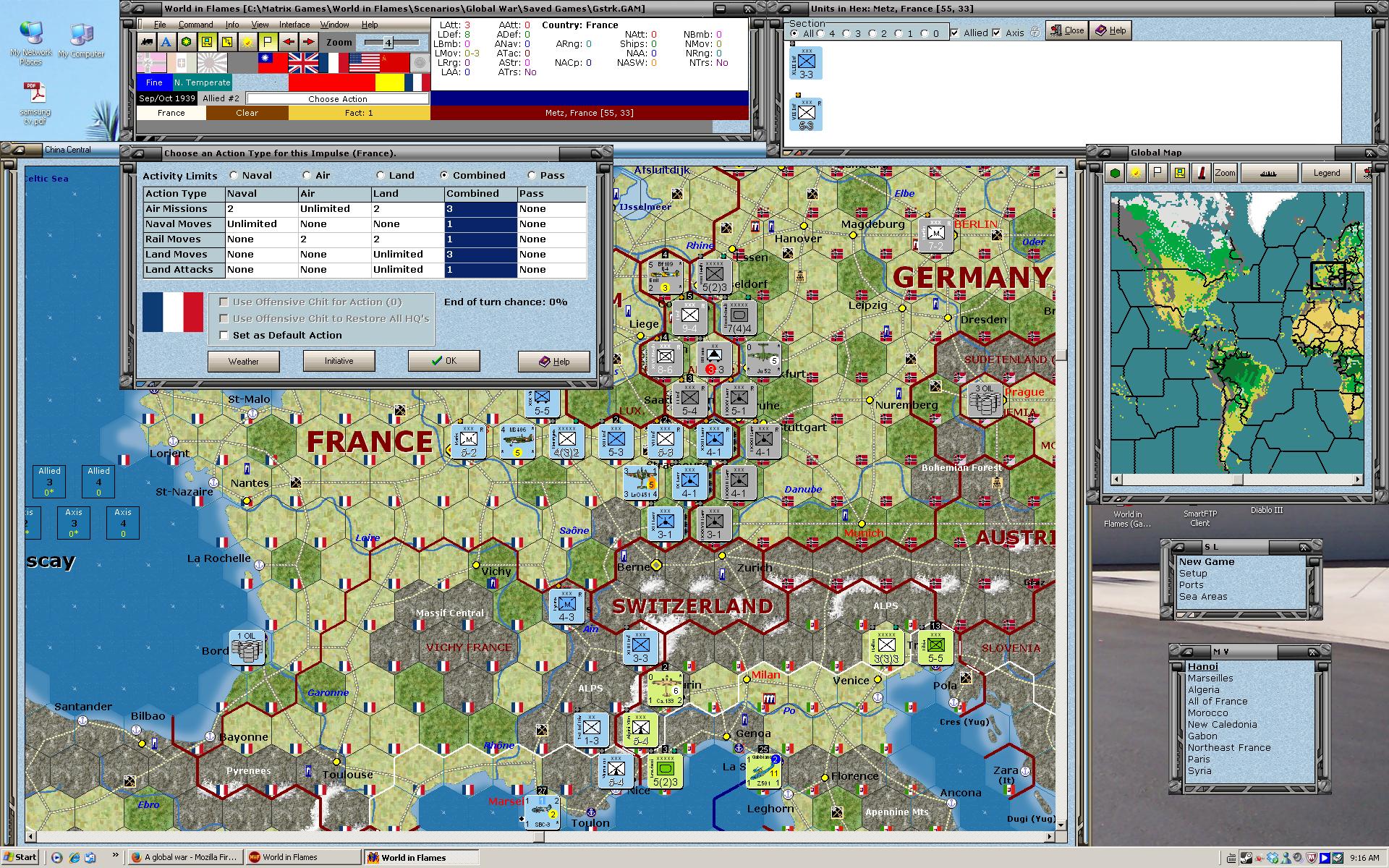Open My Computer desktop icon
1389x868 pixels.
pos(81,41)
